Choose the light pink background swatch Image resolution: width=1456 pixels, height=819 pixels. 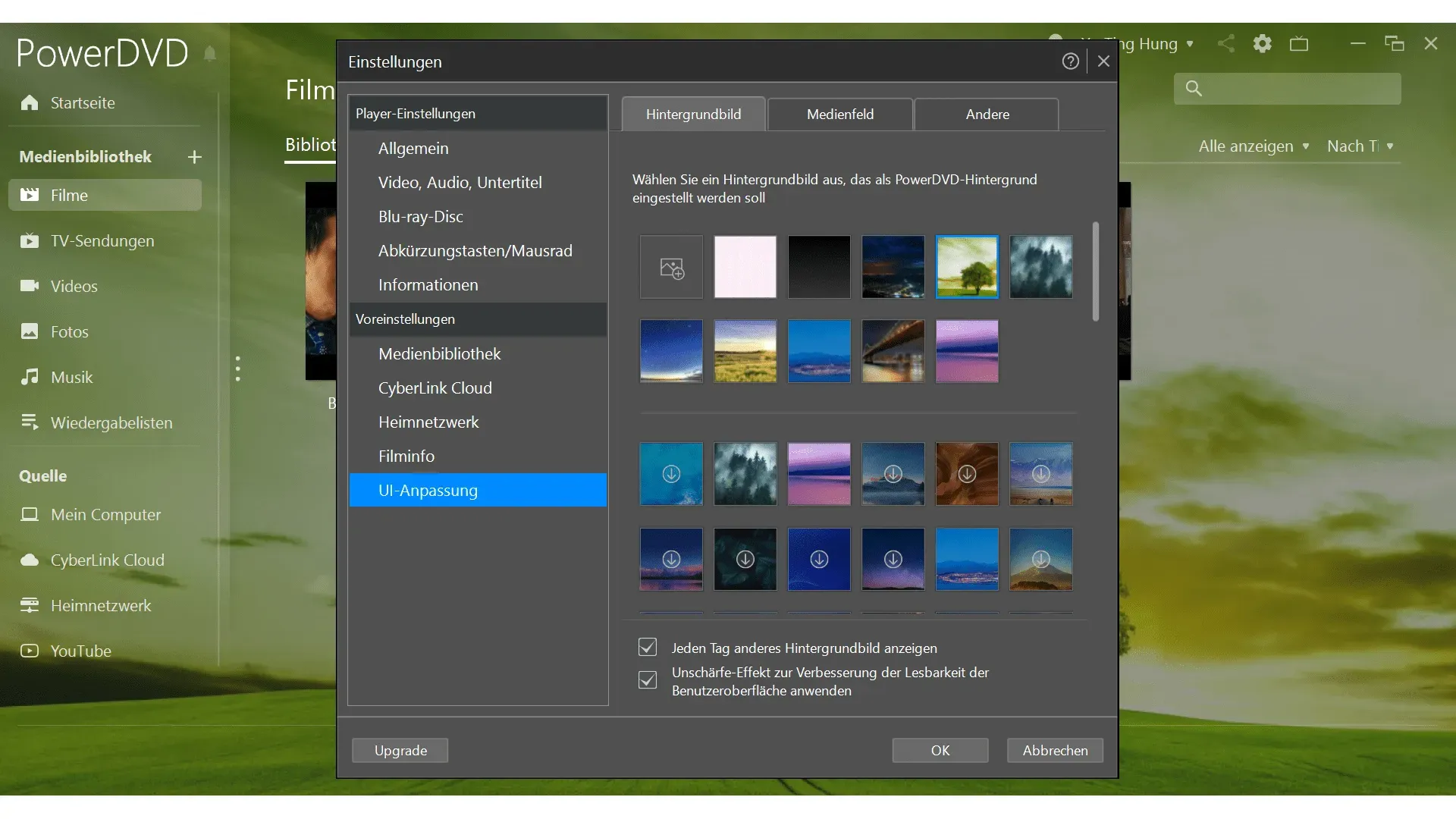pyautogui.click(x=745, y=267)
